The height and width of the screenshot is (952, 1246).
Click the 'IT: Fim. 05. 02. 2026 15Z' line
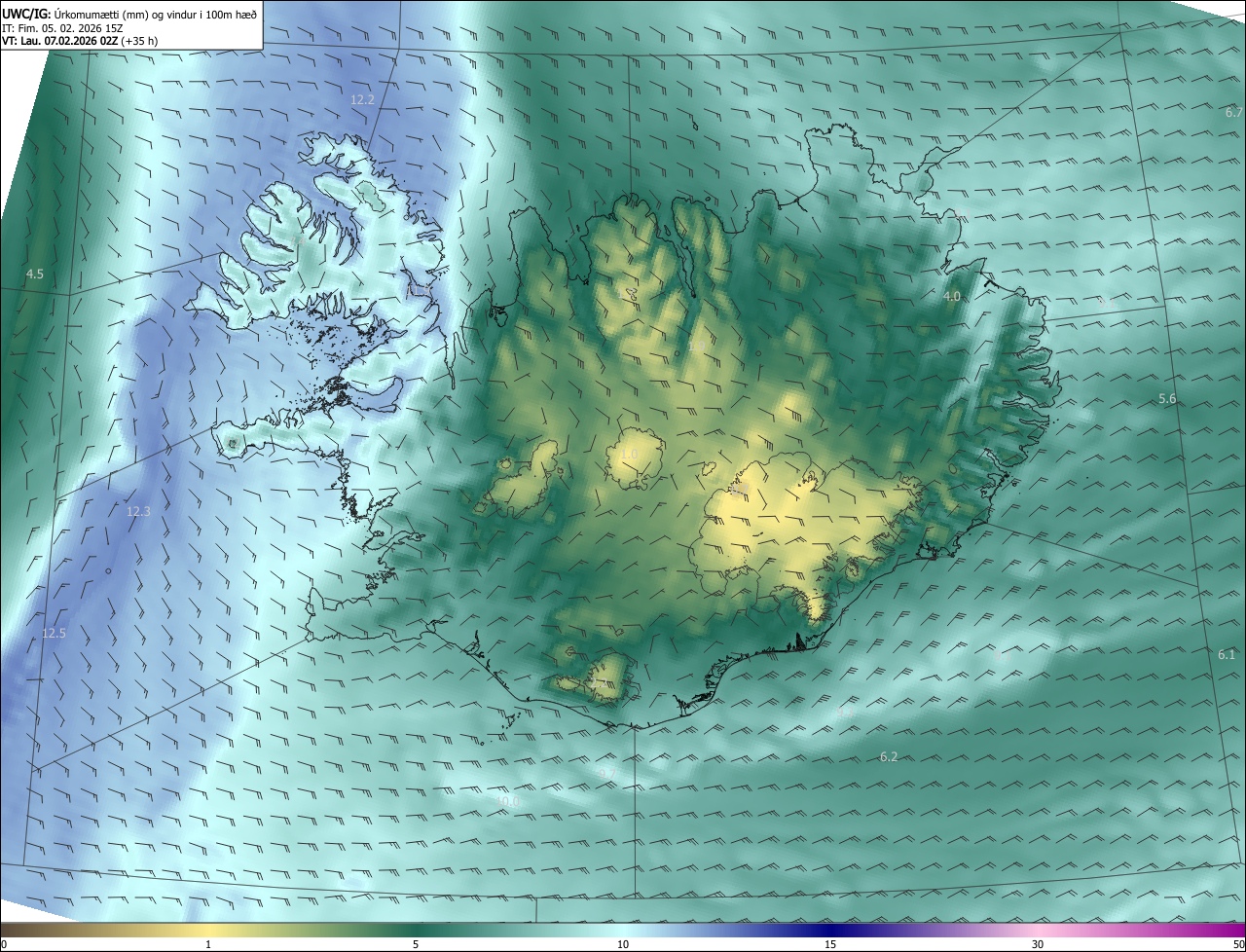[63, 28]
